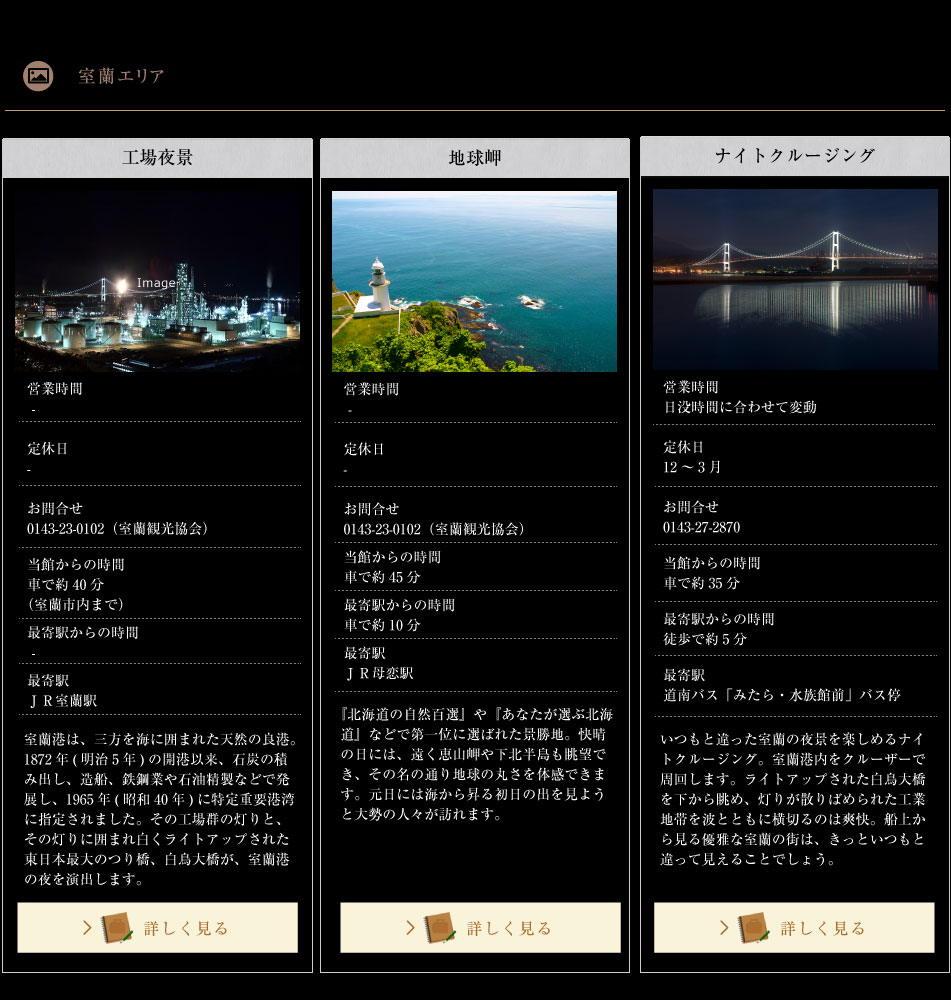Click nearest station ＪＲ室蘭駅
This screenshot has height=1000, width=951.
pyautogui.click(x=62, y=701)
